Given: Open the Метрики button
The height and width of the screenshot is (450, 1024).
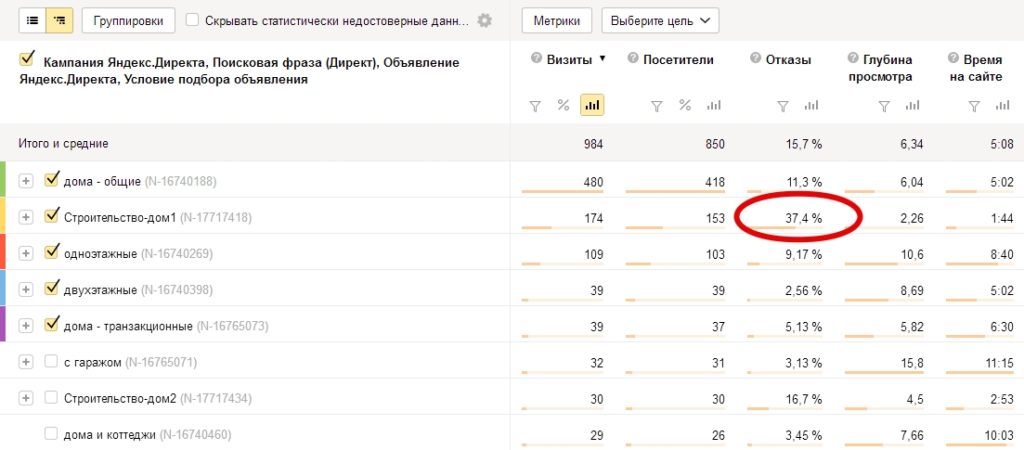Looking at the screenshot, I should (x=557, y=20).
